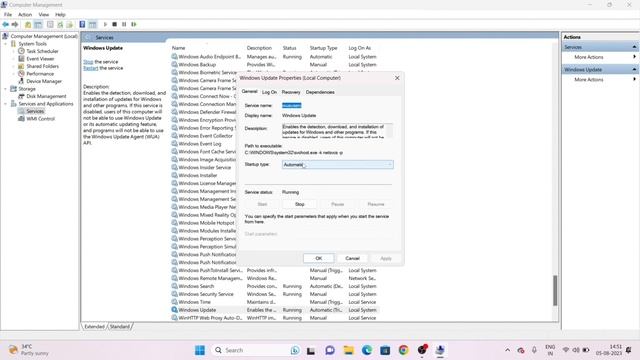Collapse the System Tools tree node
The width and height of the screenshot is (640, 360).
point(6,44)
